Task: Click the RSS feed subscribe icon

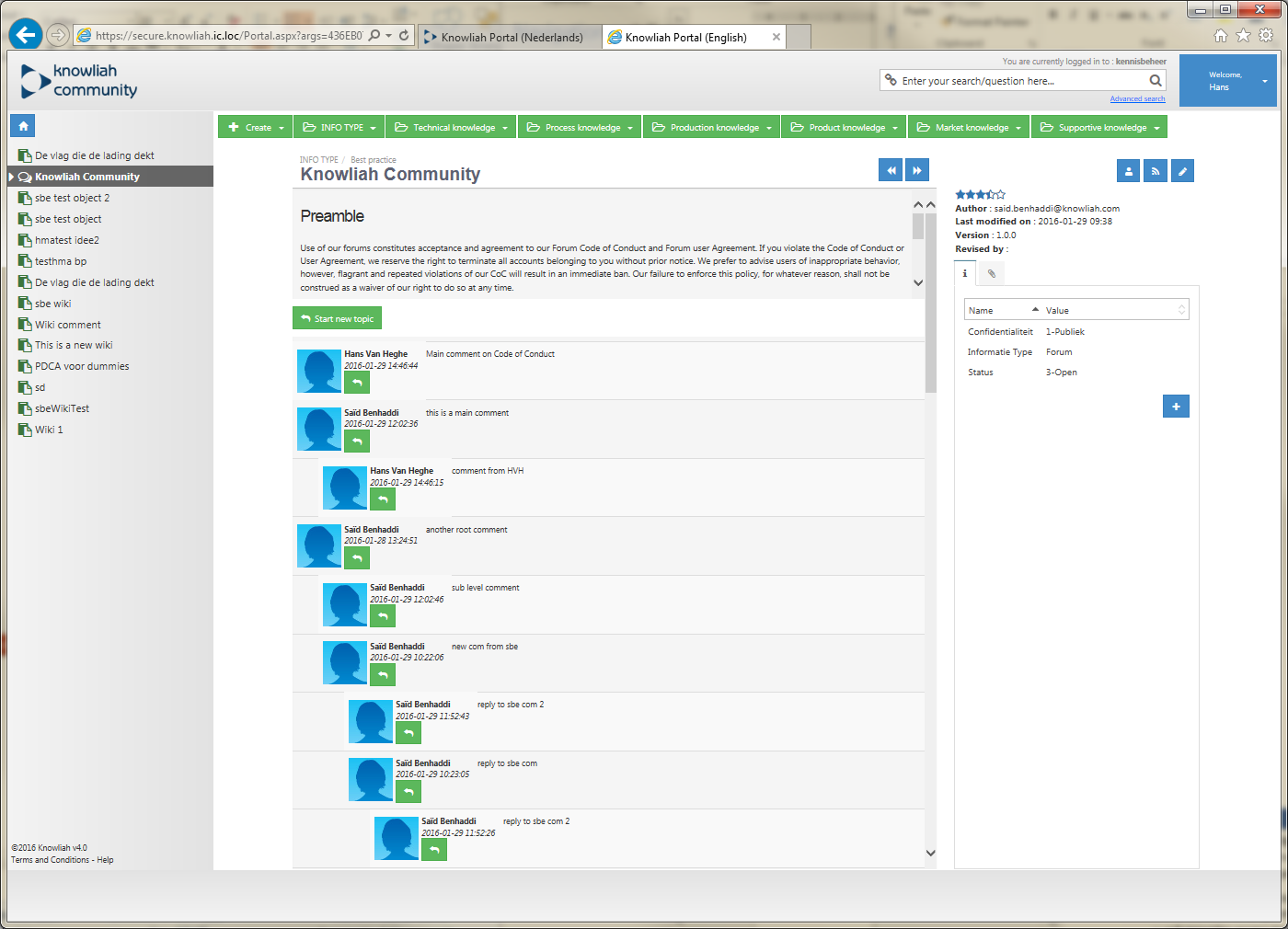Action: [x=1156, y=171]
